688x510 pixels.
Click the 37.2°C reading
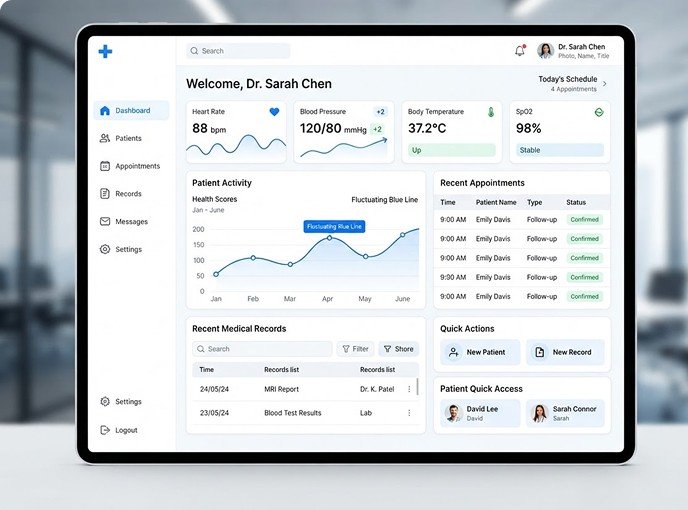pyautogui.click(x=427, y=129)
